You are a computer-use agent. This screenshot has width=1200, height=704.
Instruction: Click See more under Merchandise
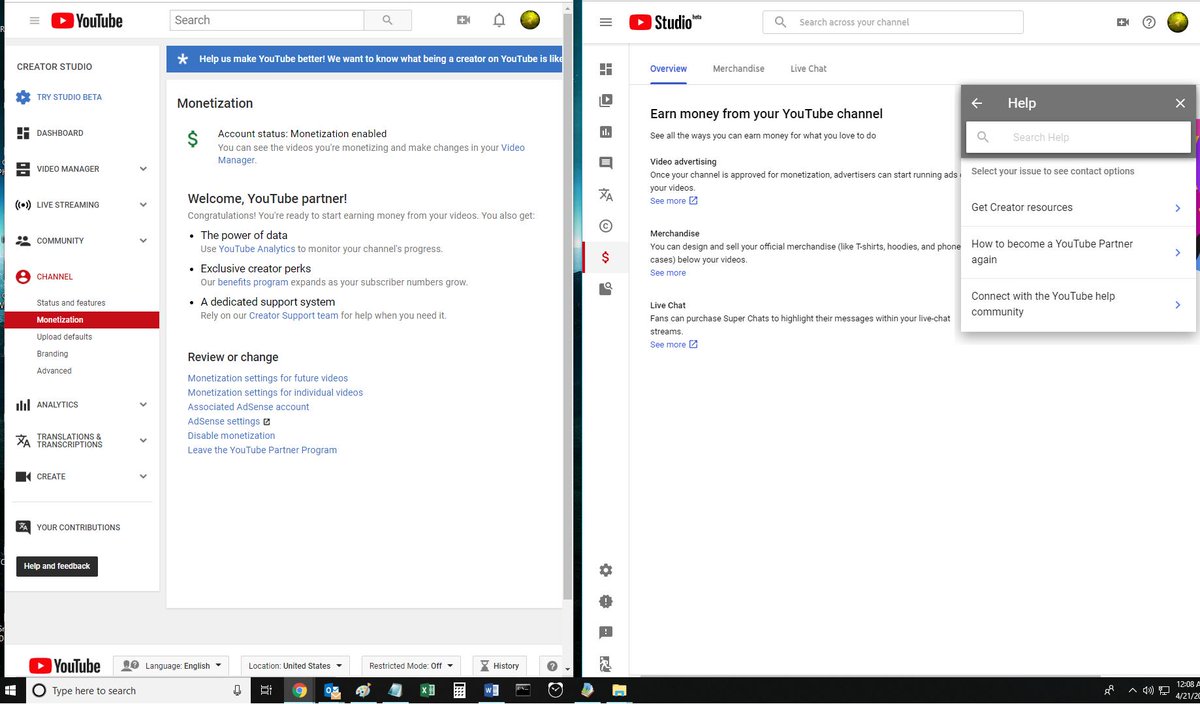668,273
